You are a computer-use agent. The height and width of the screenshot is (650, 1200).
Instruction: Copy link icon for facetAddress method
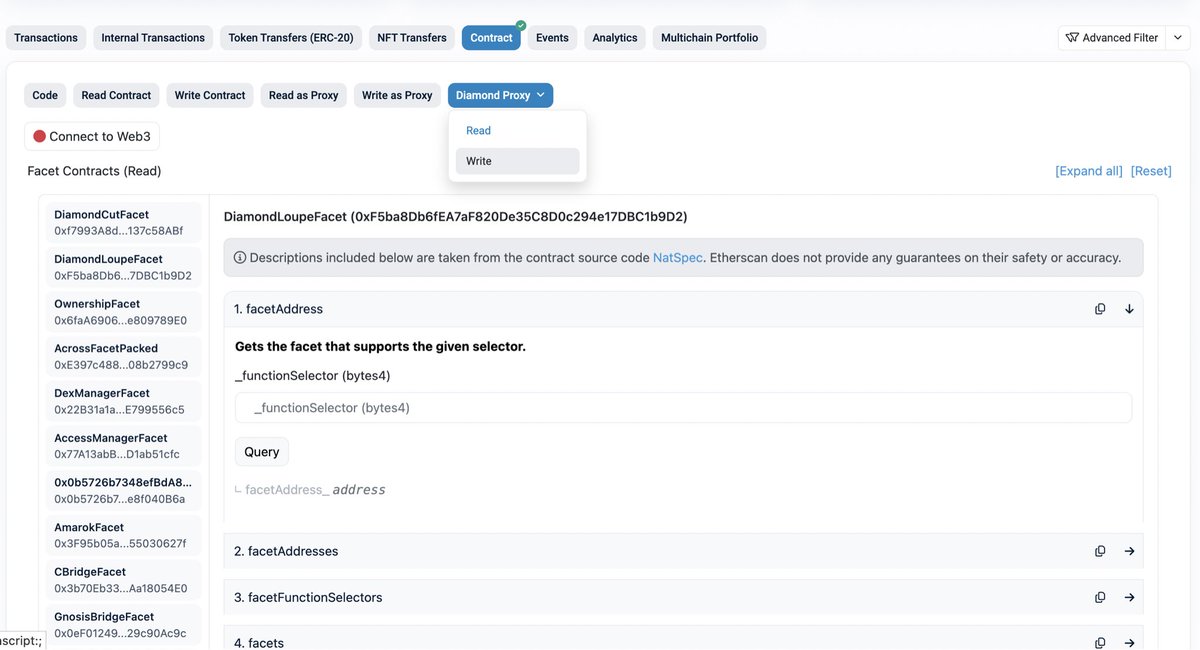pos(1100,309)
